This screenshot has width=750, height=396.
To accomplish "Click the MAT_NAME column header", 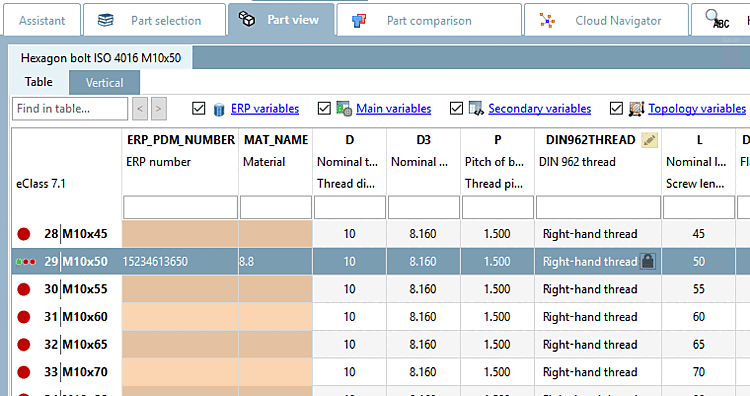I will coord(276,140).
